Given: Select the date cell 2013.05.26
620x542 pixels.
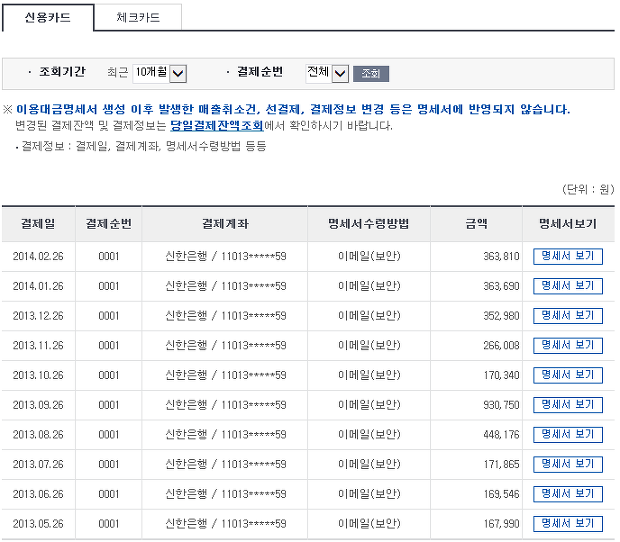Looking at the screenshot, I should (38, 524).
